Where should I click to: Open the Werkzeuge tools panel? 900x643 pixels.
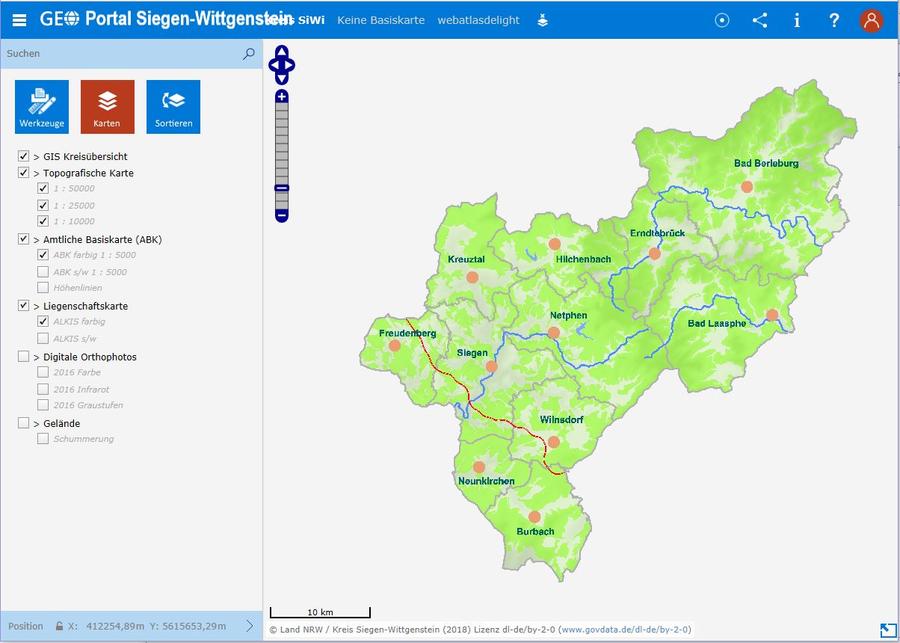(x=41, y=106)
